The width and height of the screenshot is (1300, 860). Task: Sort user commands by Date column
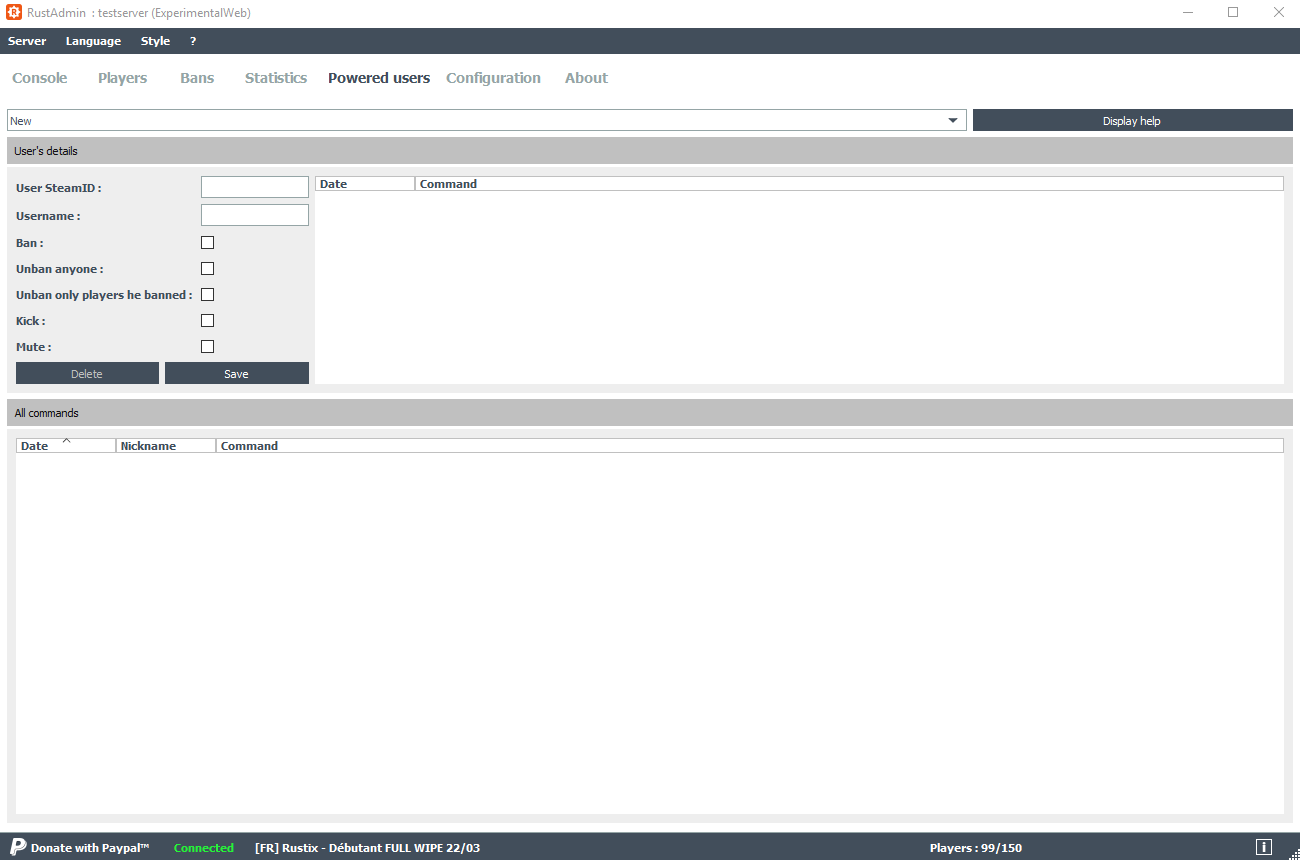365,184
